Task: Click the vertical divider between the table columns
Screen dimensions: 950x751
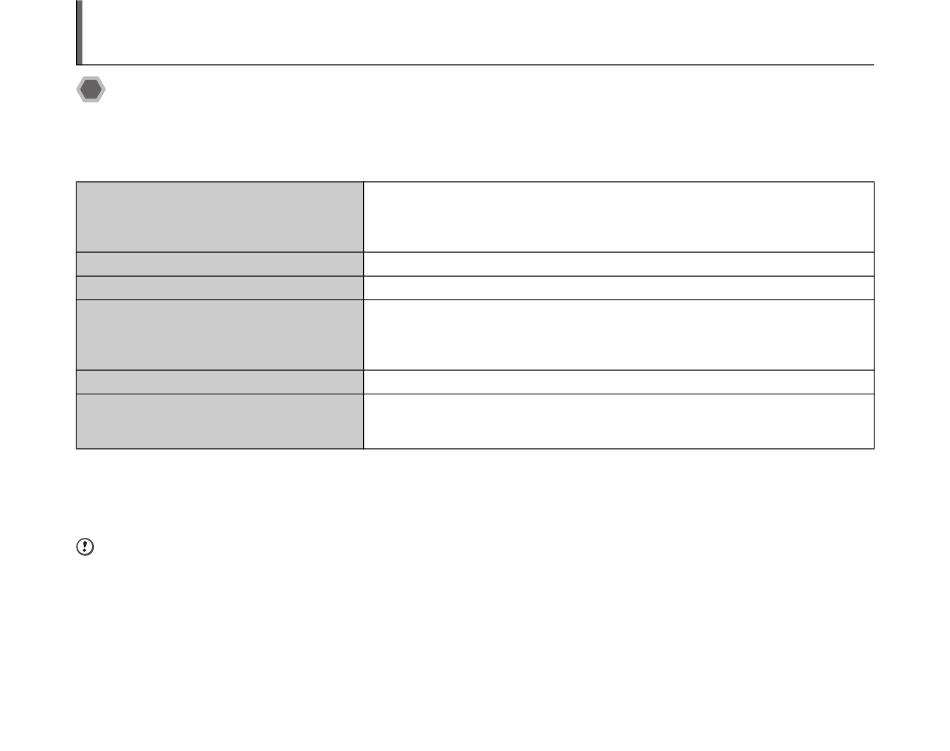Action: click(364, 315)
